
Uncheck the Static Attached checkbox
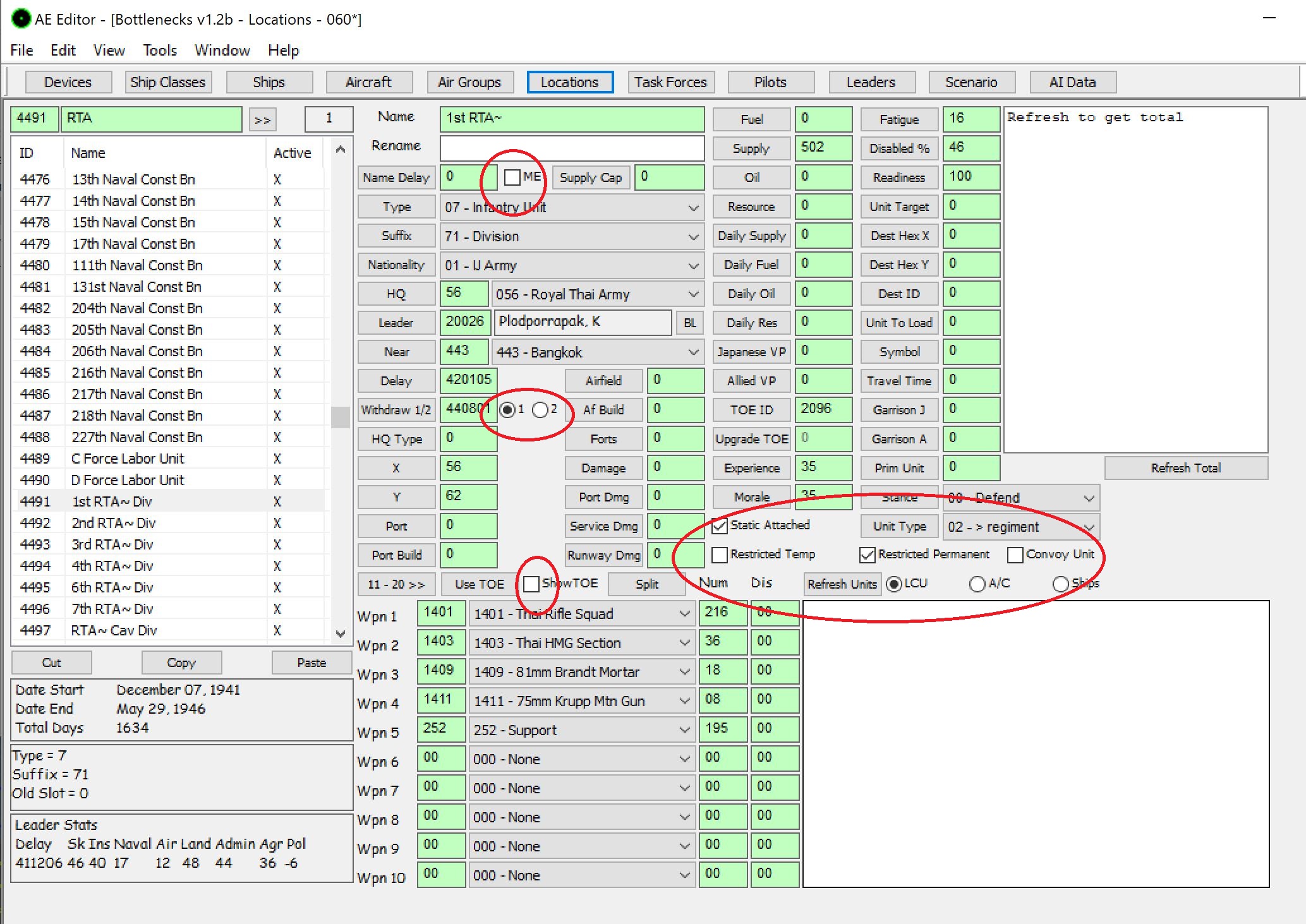click(x=720, y=525)
